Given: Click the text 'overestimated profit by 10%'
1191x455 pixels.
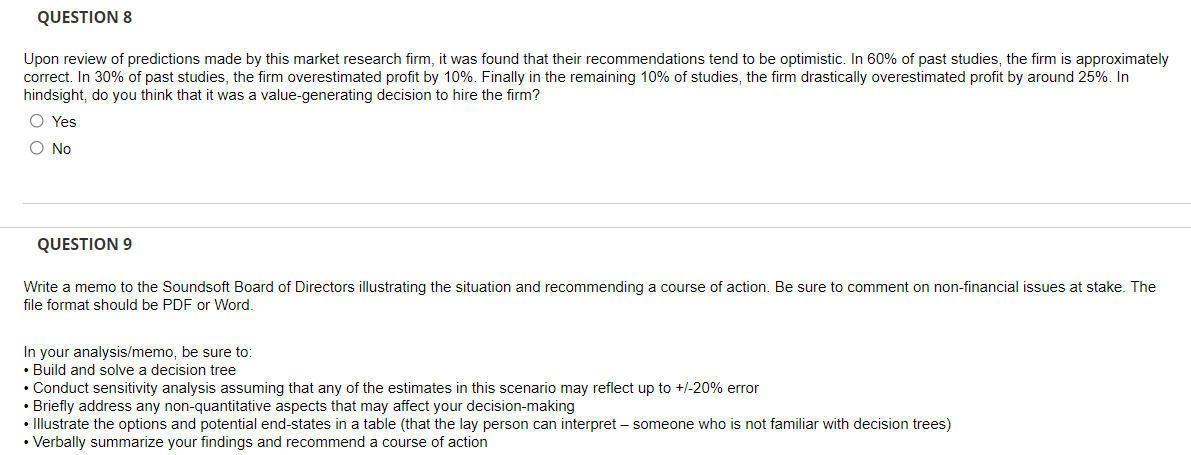Looking at the screenshot, I should coord(382,78).
